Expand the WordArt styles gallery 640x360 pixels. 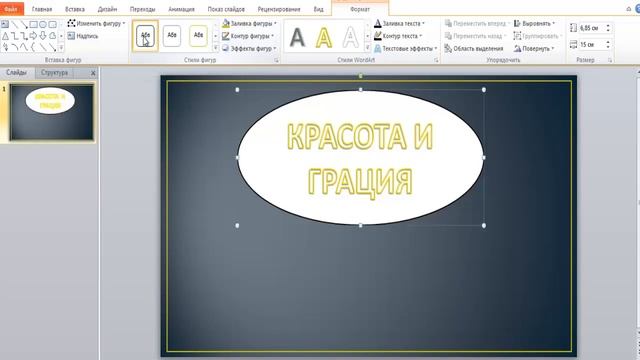[367, 48]
